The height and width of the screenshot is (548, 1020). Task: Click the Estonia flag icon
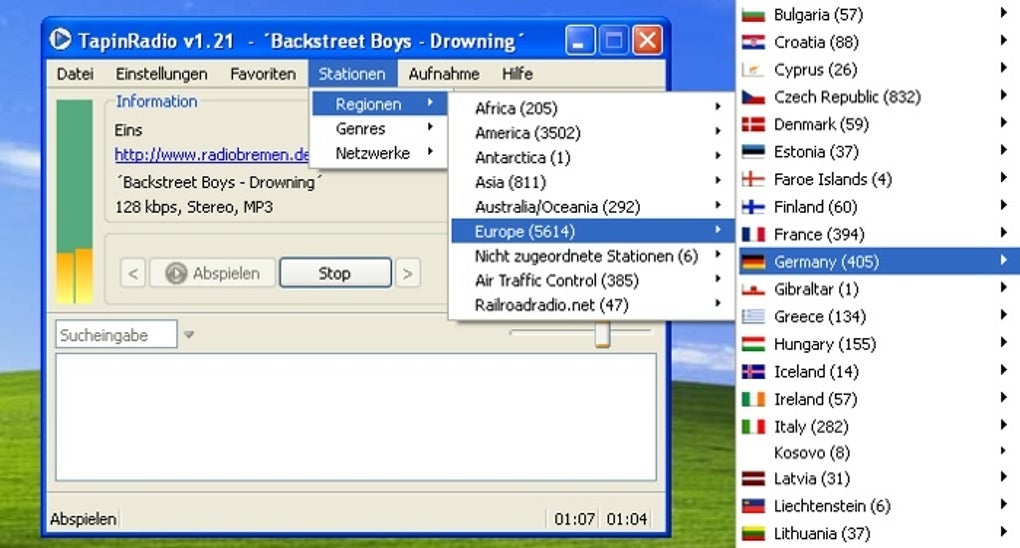click(753, 152)
